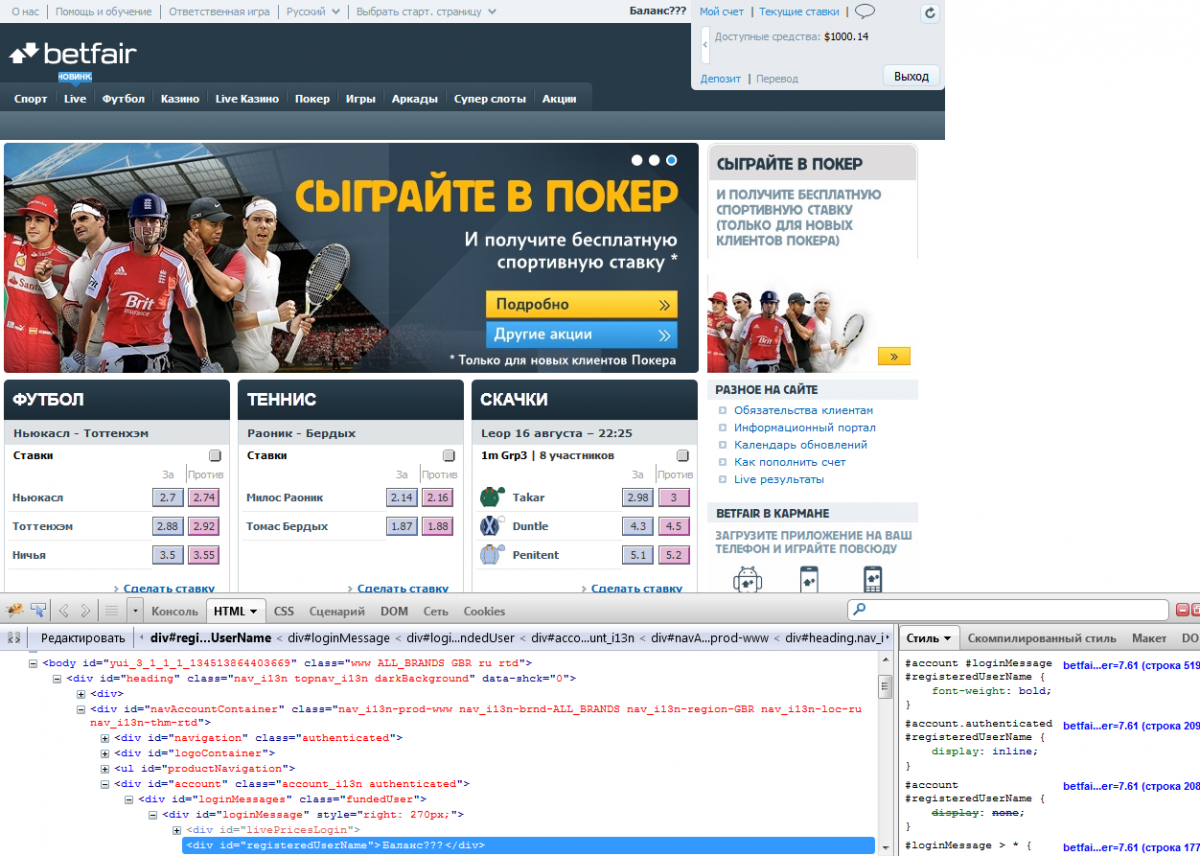Screen dimensions: 1200x856
Task: Tick the Футбол Ставки checkbox
Action: (215, 455)
